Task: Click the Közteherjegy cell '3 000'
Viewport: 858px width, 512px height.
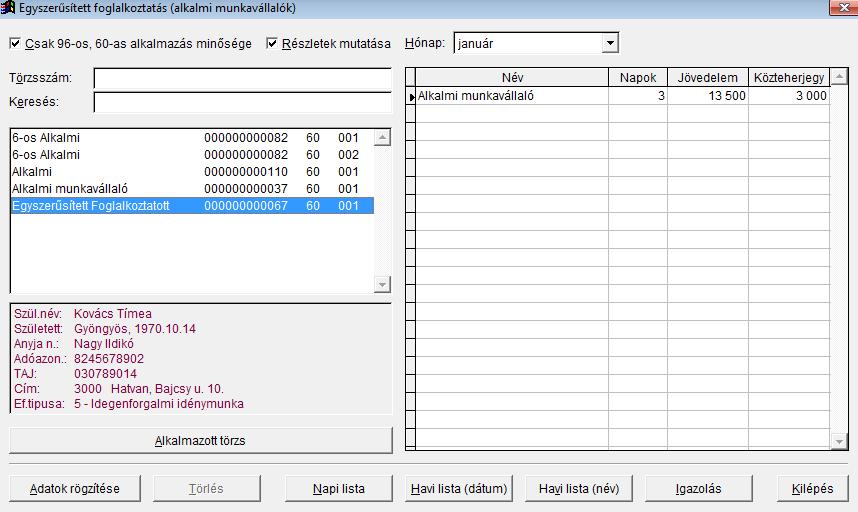Action: [789, 96]
